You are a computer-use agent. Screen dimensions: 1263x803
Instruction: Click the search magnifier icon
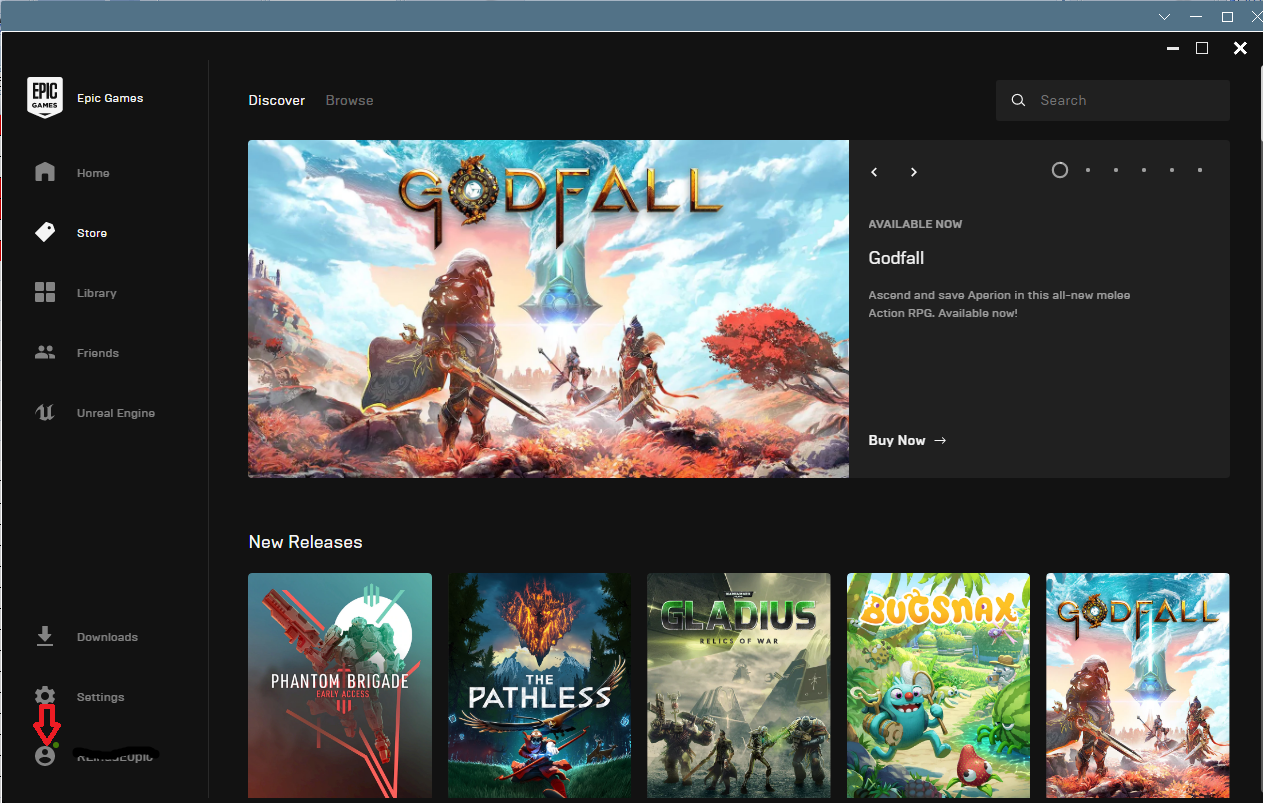1018,100
